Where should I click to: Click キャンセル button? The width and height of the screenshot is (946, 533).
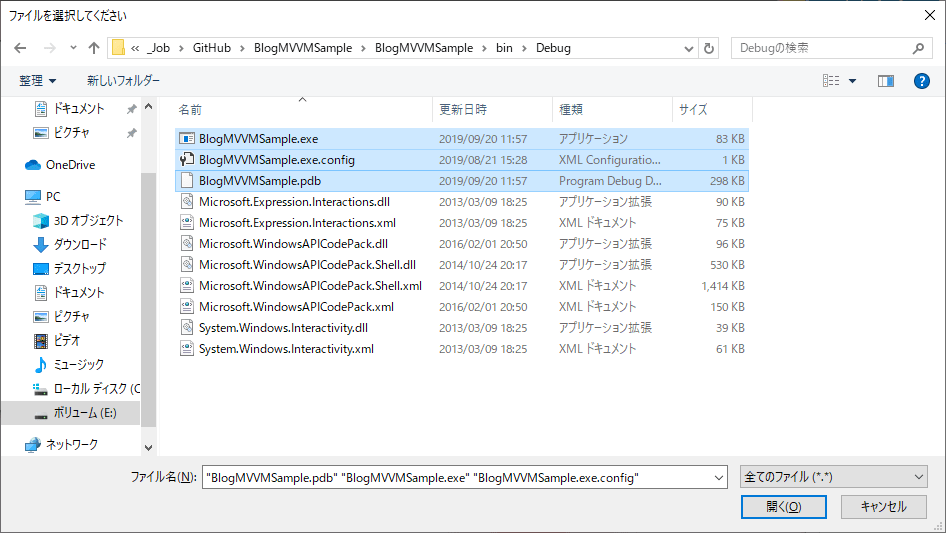click(884, 507)
